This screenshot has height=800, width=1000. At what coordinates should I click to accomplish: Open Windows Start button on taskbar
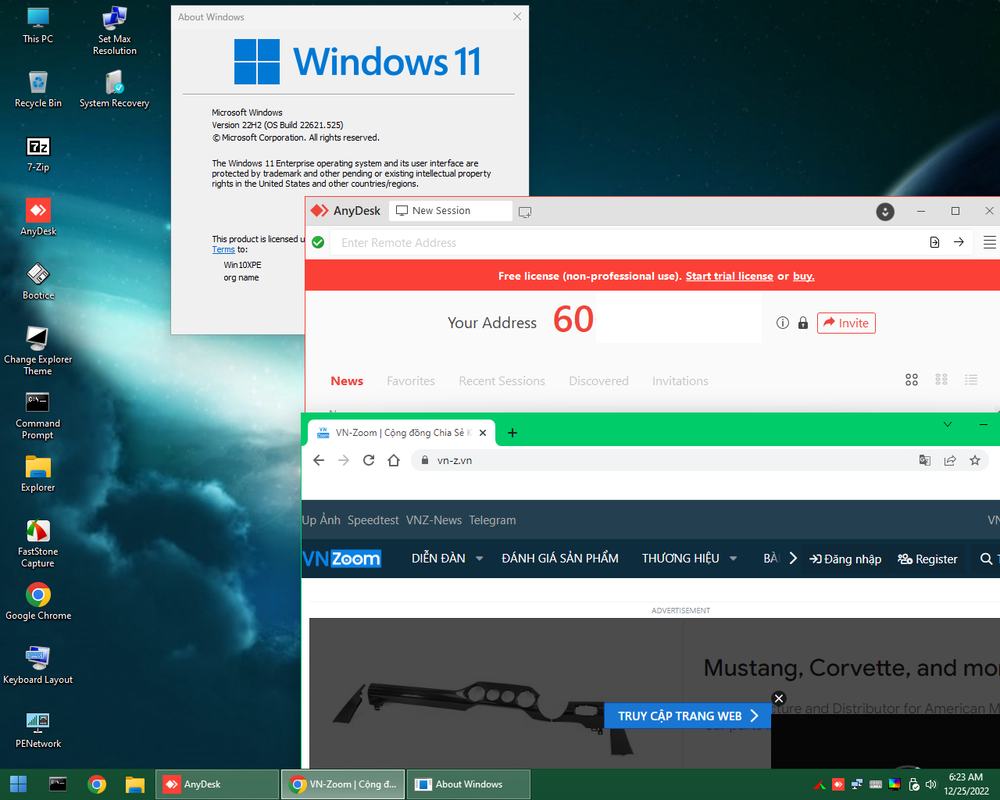coord(18,784)
